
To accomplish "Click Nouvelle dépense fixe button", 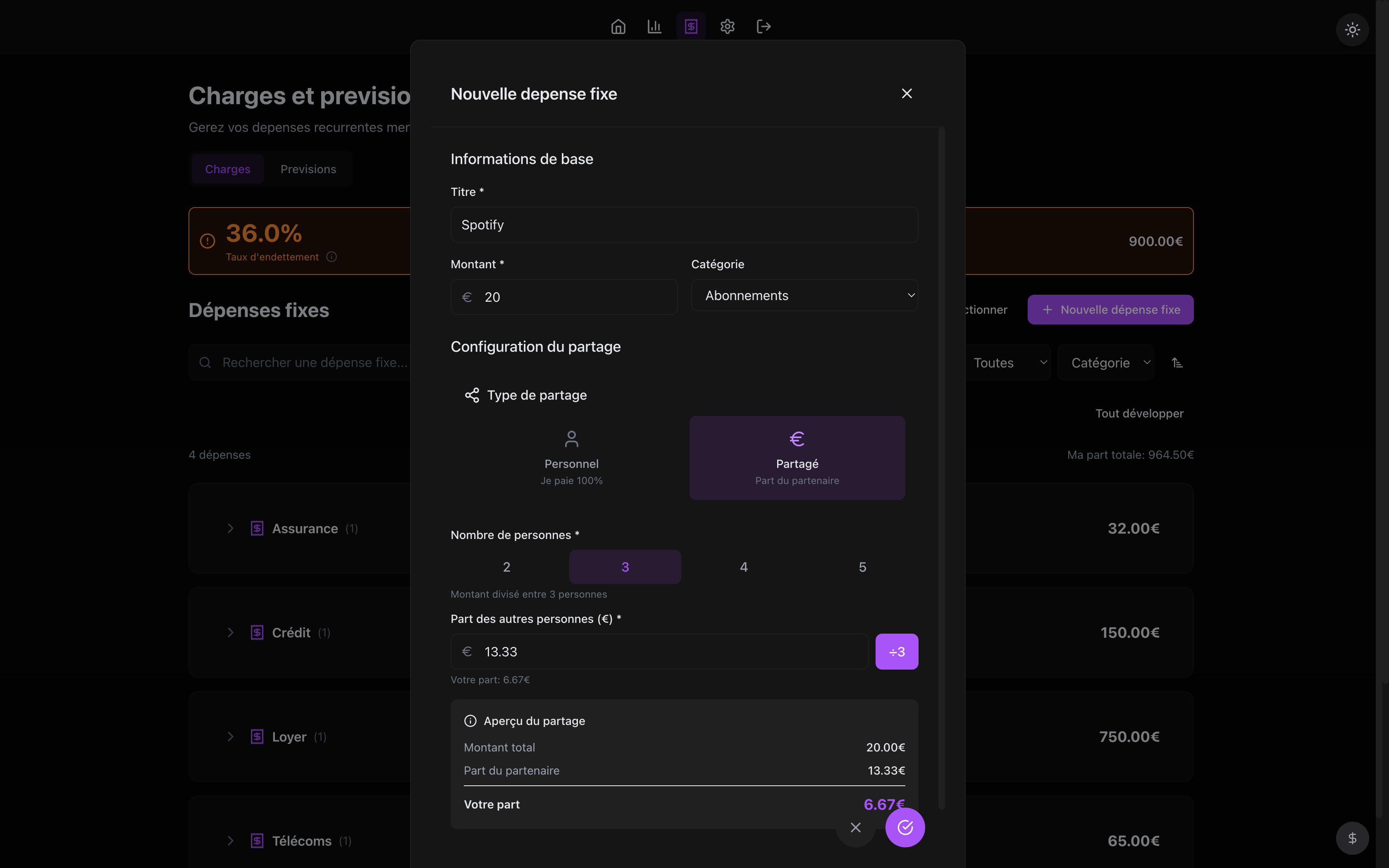I will coord(1110,310).
